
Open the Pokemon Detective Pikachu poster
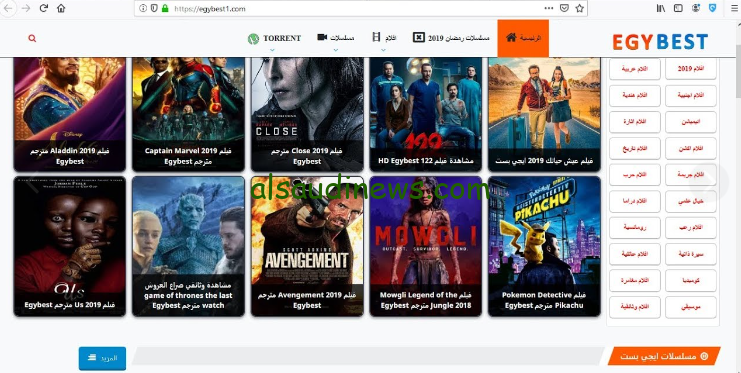pos(544,246)
